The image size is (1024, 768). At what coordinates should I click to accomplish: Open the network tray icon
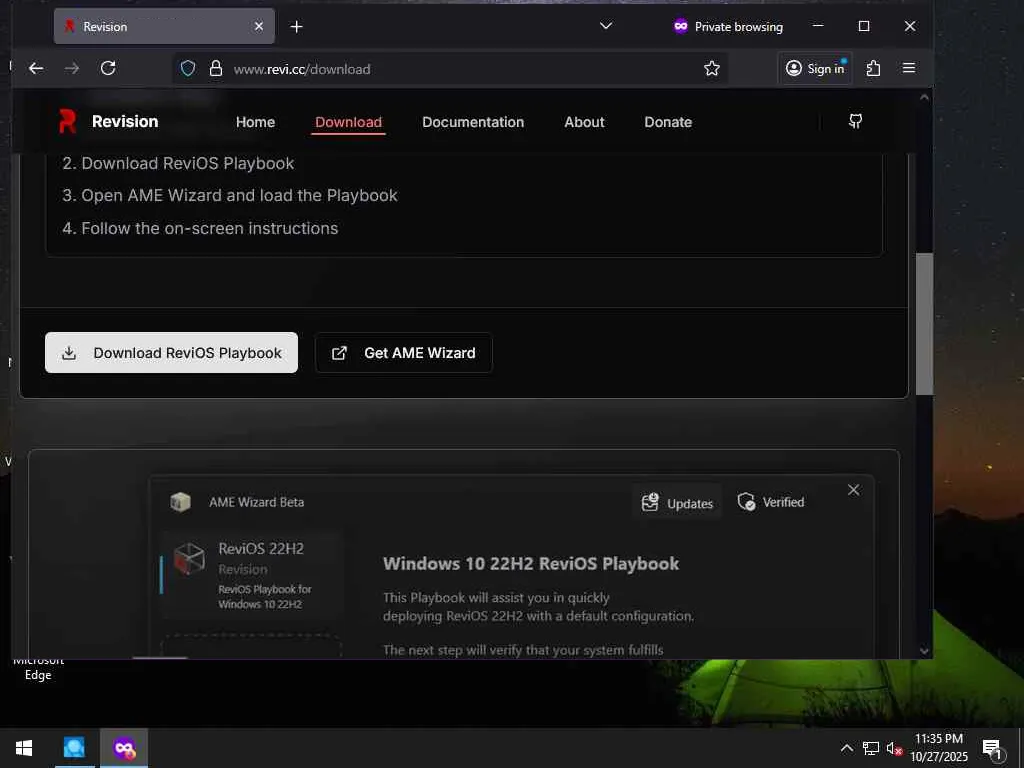click(x=871, y=748)
